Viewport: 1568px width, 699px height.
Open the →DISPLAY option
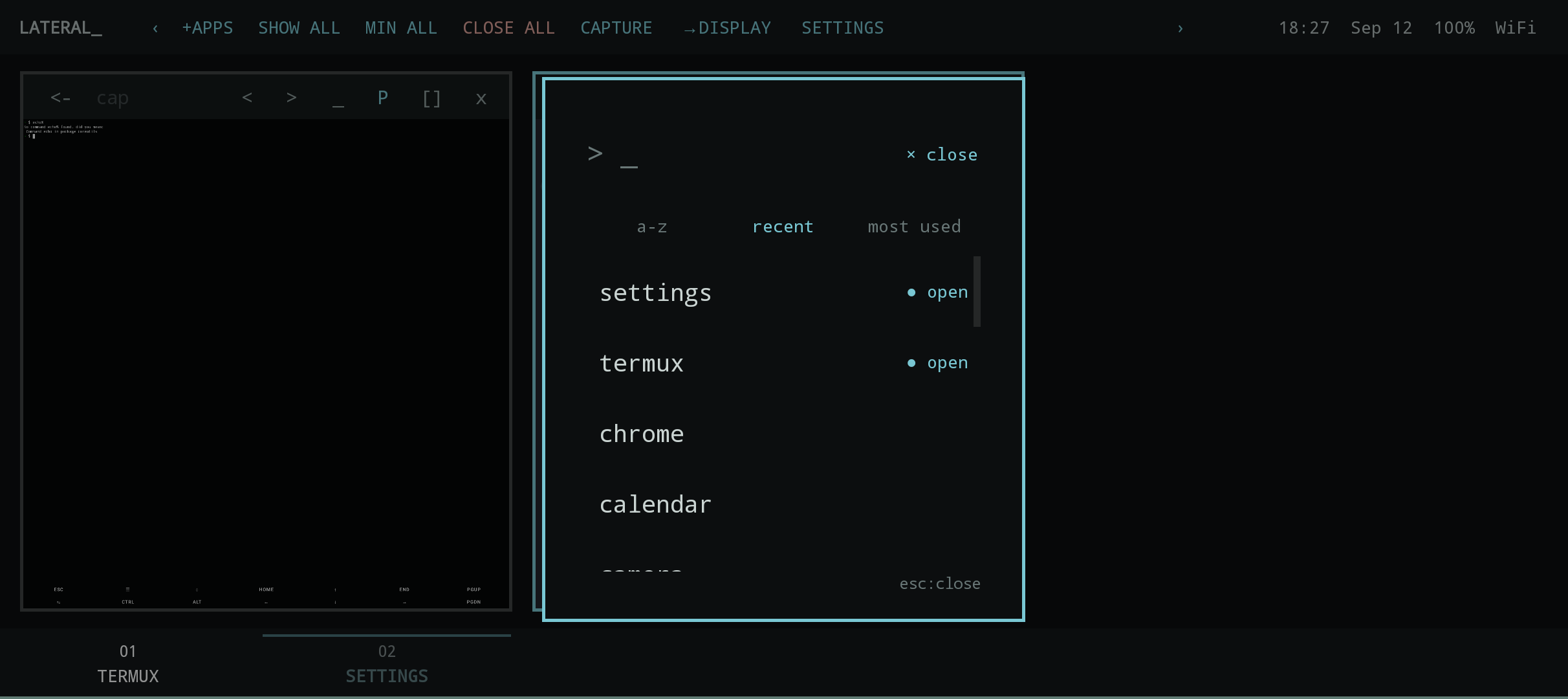pyautogui.click(x=728, y=28)
